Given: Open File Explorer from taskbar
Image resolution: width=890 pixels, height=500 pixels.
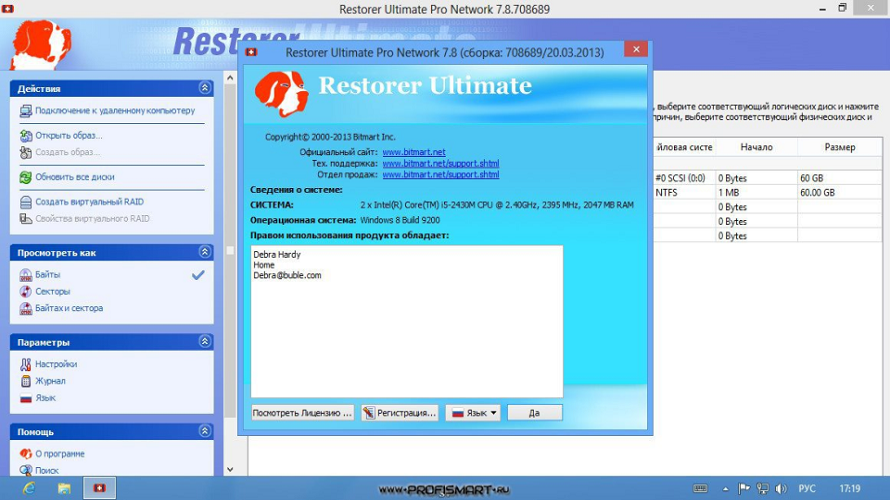Looking at the screenshot, I should (x=64, y=488).
